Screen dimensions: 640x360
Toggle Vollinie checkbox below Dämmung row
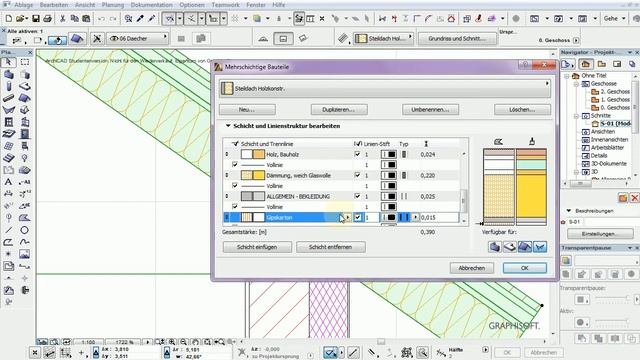(x=235, y=185)
